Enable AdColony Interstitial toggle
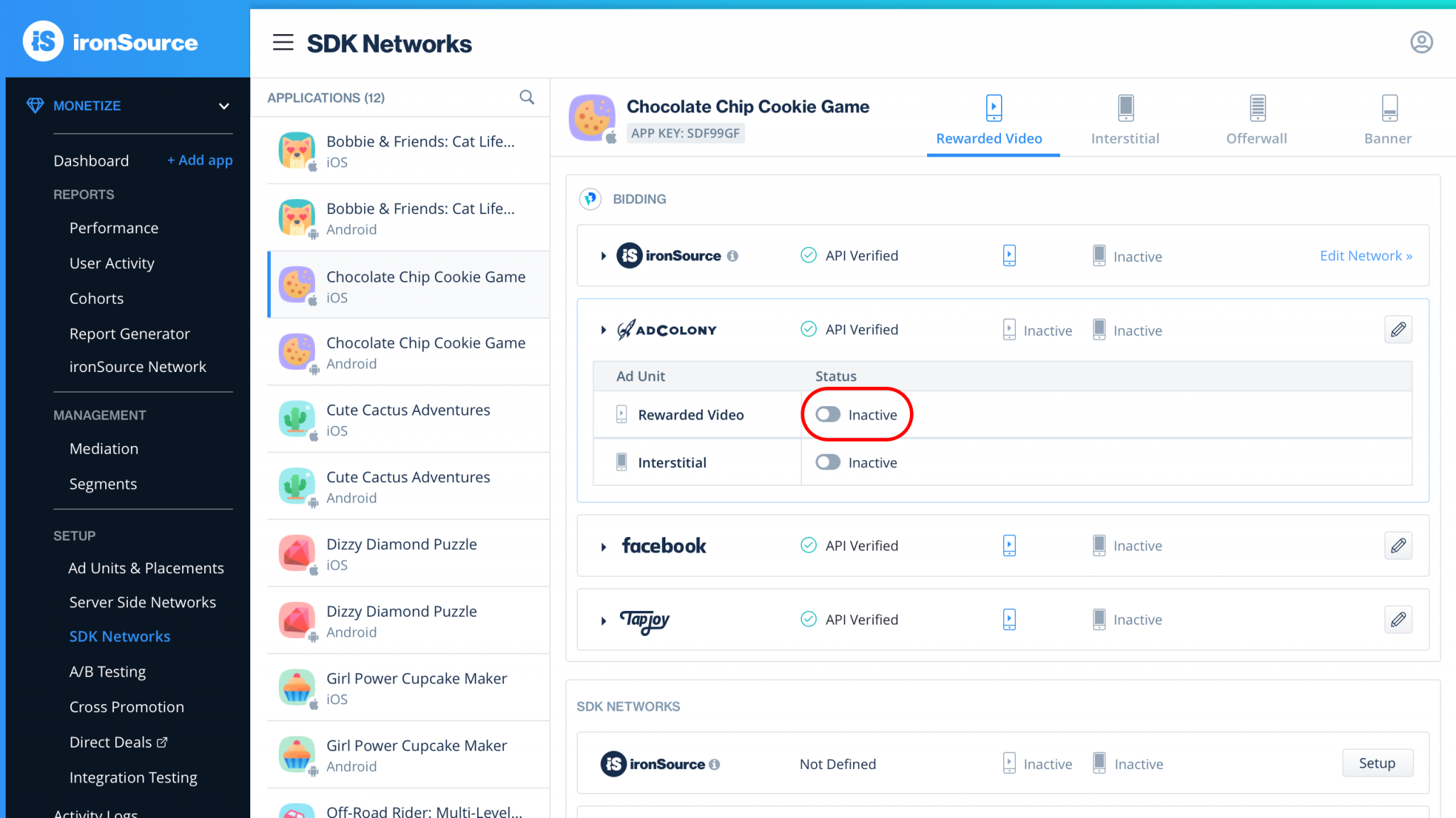This screenshot has height=818, width=1456. point(828,462)
